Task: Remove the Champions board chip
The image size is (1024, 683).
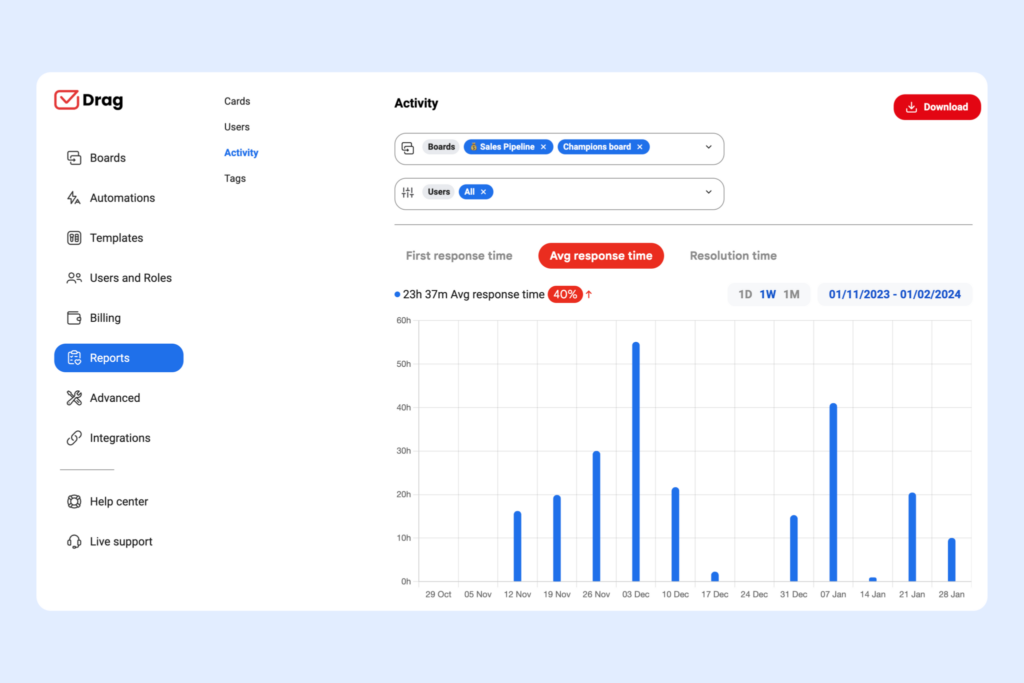Action: point(640,147)
